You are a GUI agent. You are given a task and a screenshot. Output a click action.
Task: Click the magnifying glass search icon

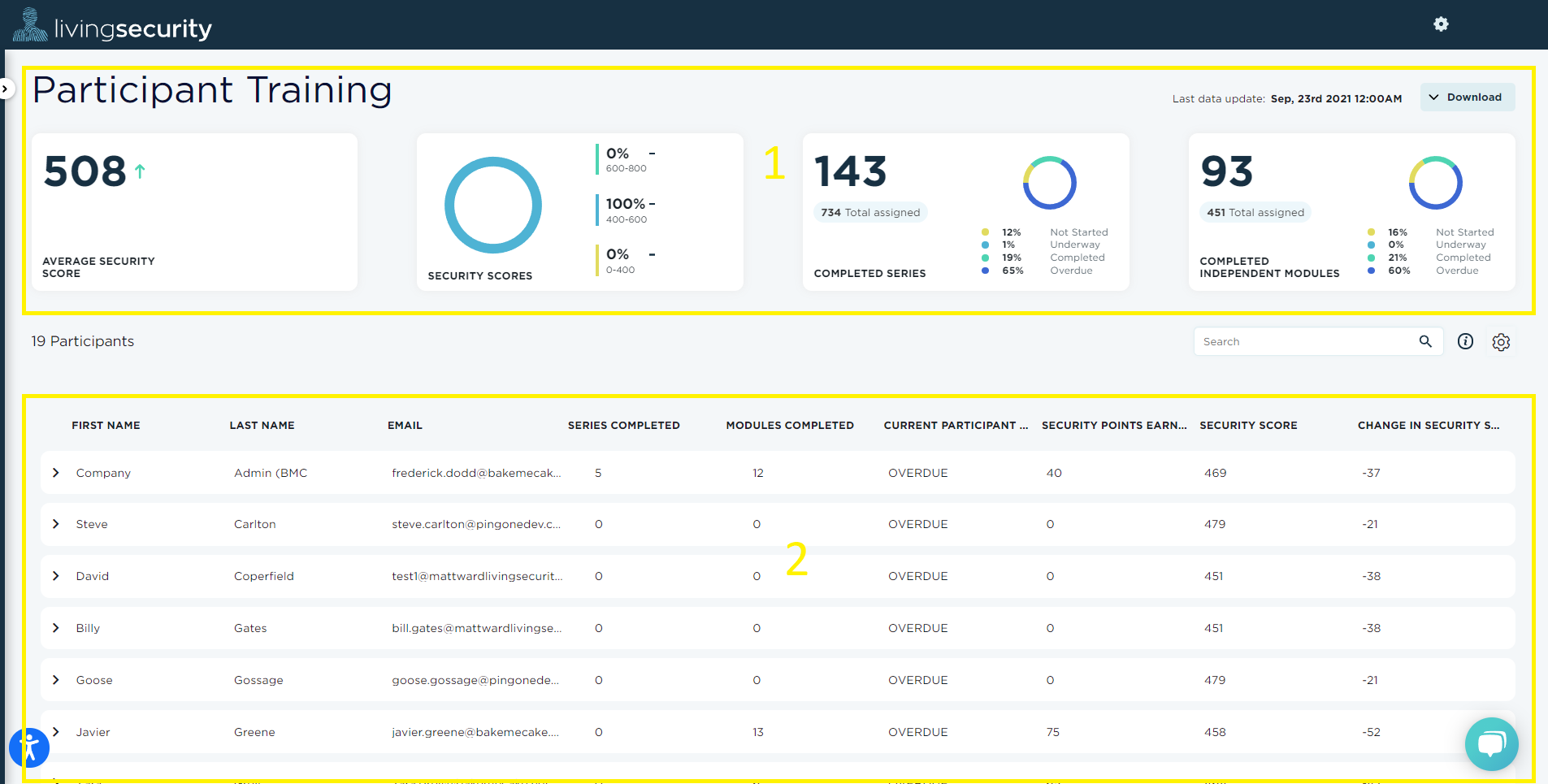click(1425, 341)
